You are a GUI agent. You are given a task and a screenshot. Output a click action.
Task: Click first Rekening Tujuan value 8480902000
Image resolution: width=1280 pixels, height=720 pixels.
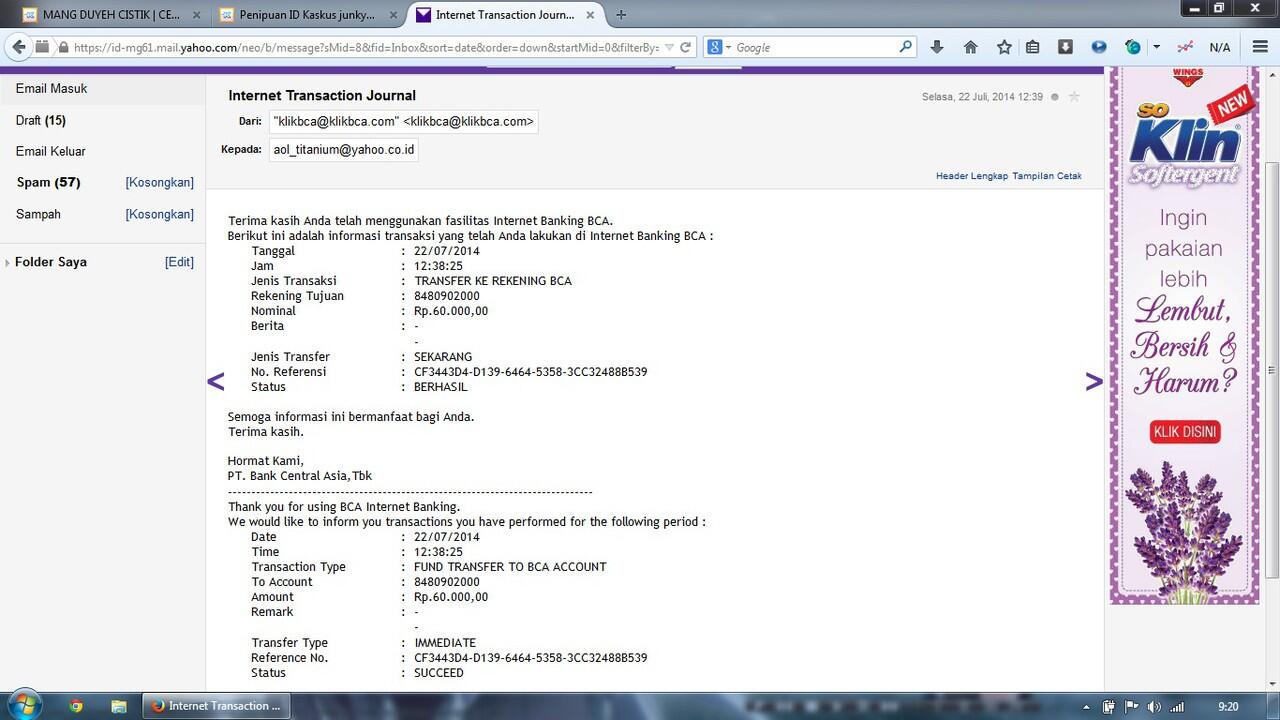[x=447, y=296]
